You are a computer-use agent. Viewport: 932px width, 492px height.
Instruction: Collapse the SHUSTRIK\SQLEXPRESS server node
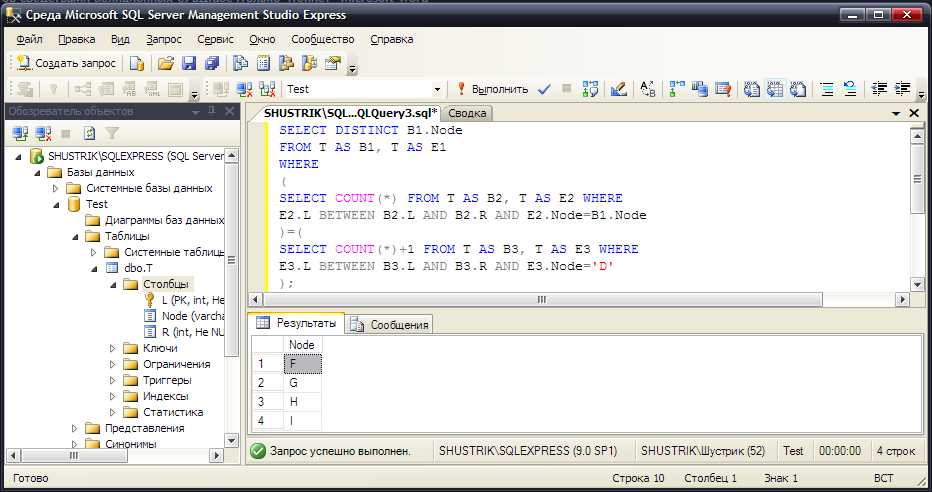pyautogui.click(x=18, y=157)
